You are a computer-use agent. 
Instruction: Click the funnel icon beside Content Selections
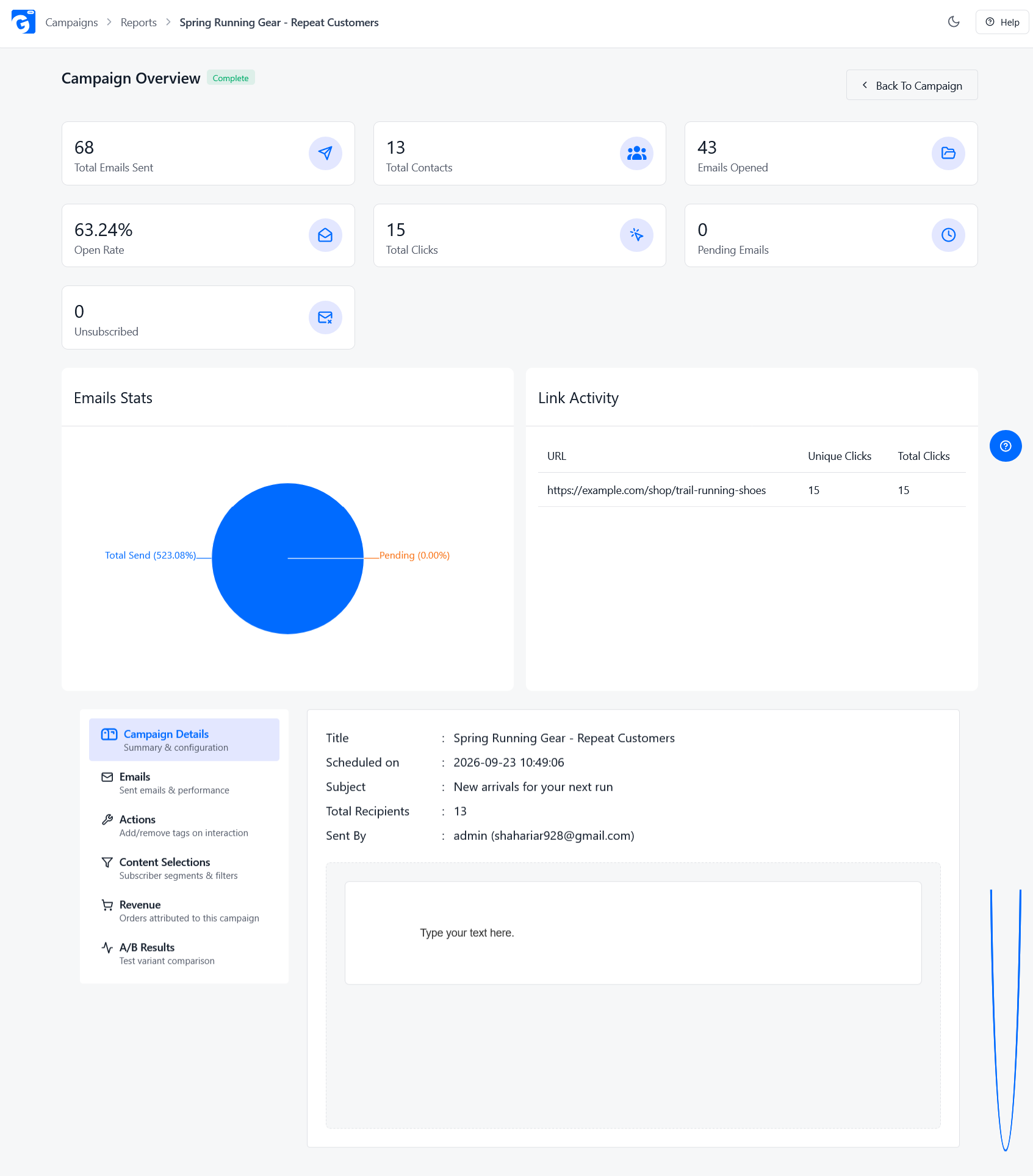coord(107,862)
